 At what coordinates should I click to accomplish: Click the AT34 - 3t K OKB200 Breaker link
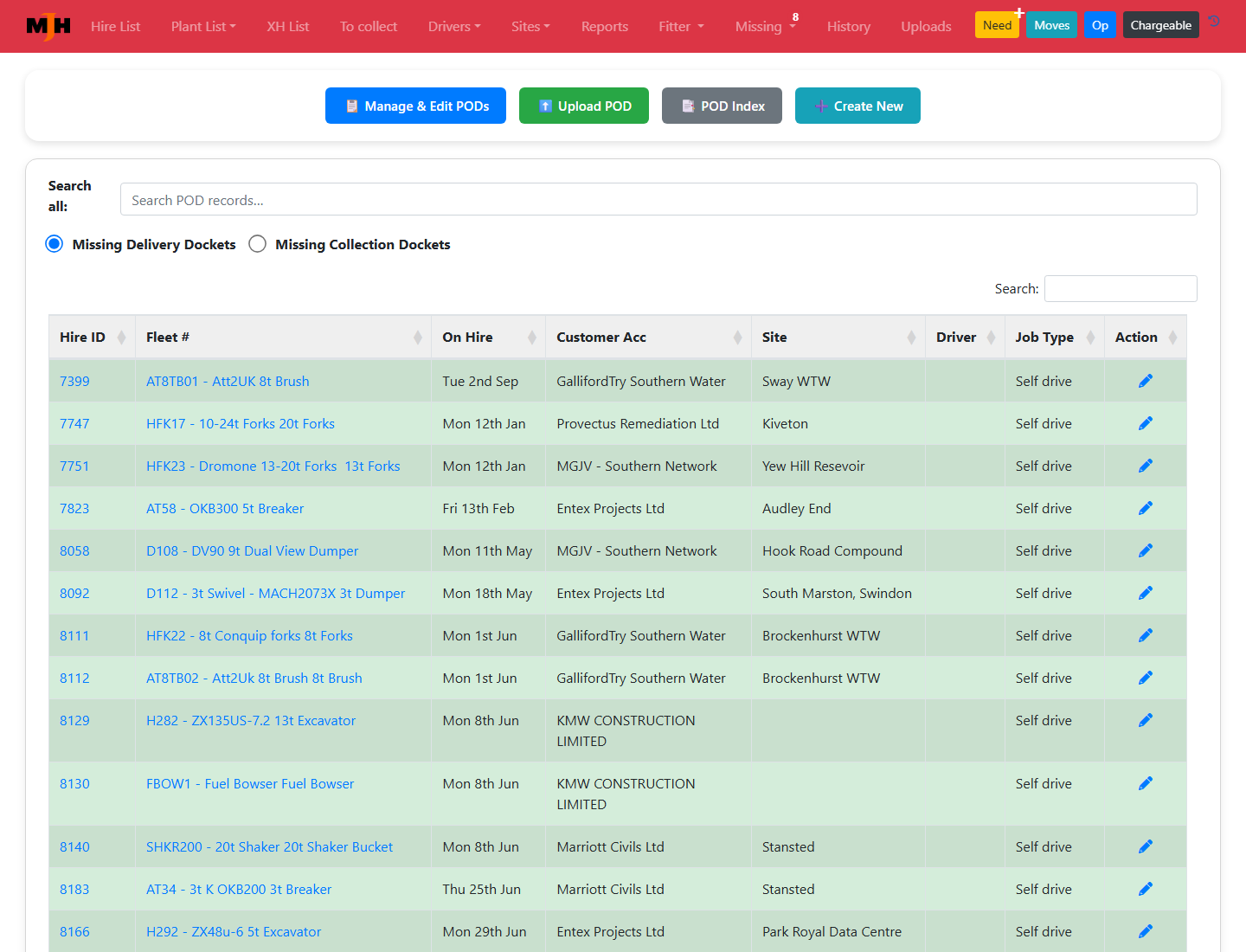(x=239, y=889)
